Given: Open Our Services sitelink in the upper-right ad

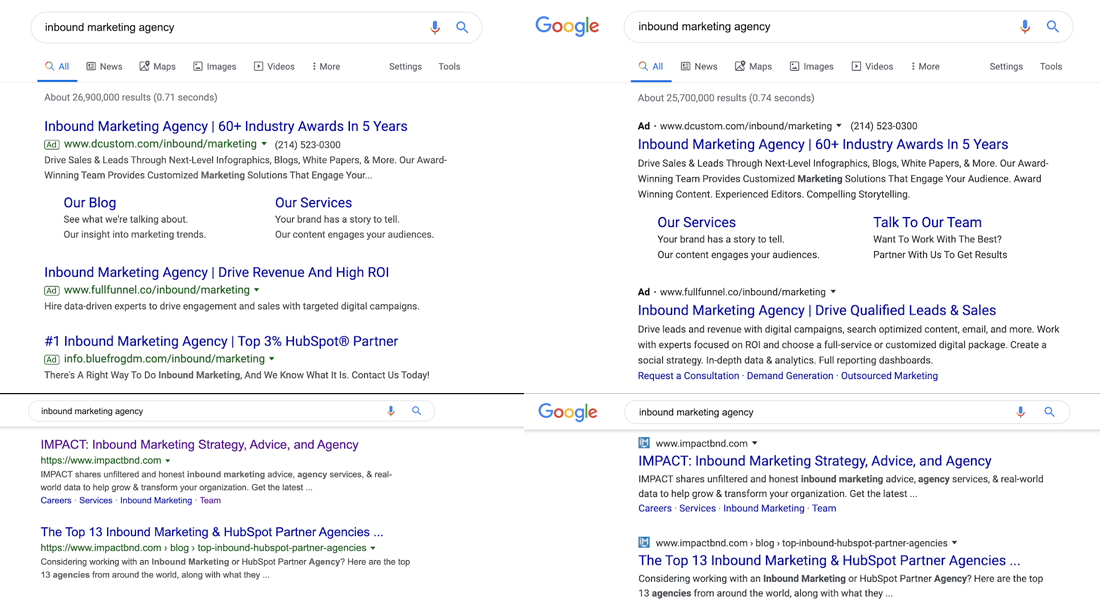Looking at the screenshot, I should click(x=697, y=222).
